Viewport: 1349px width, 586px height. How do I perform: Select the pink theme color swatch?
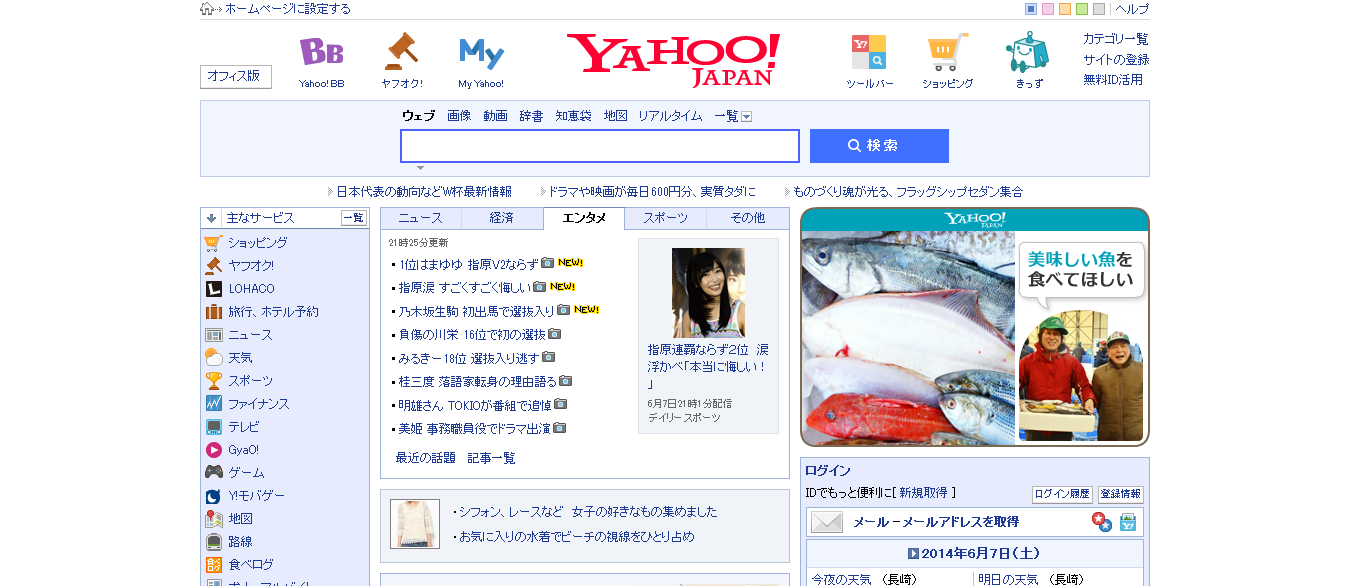[x=1048, y=9]
